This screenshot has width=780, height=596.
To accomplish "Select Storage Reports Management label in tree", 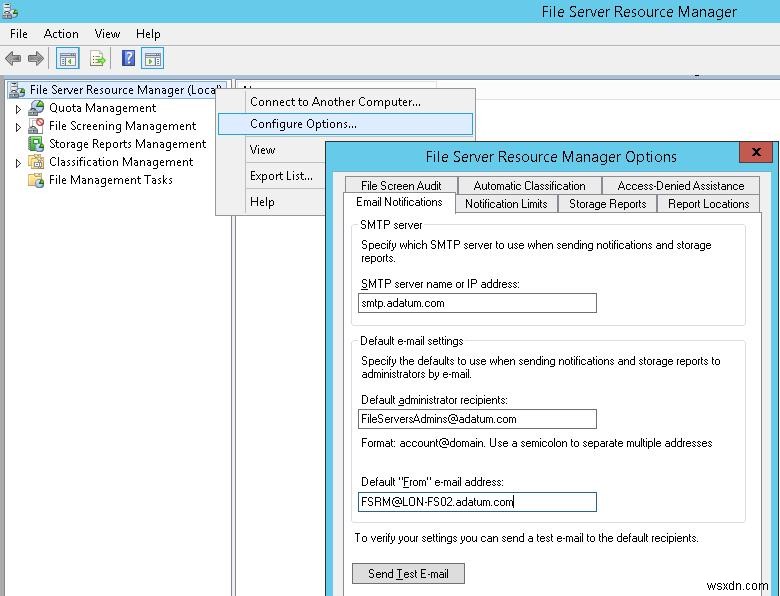I will [127, 144].
